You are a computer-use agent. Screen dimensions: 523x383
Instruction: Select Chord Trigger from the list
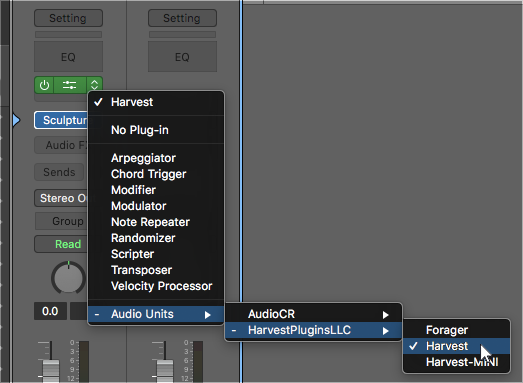148,174
